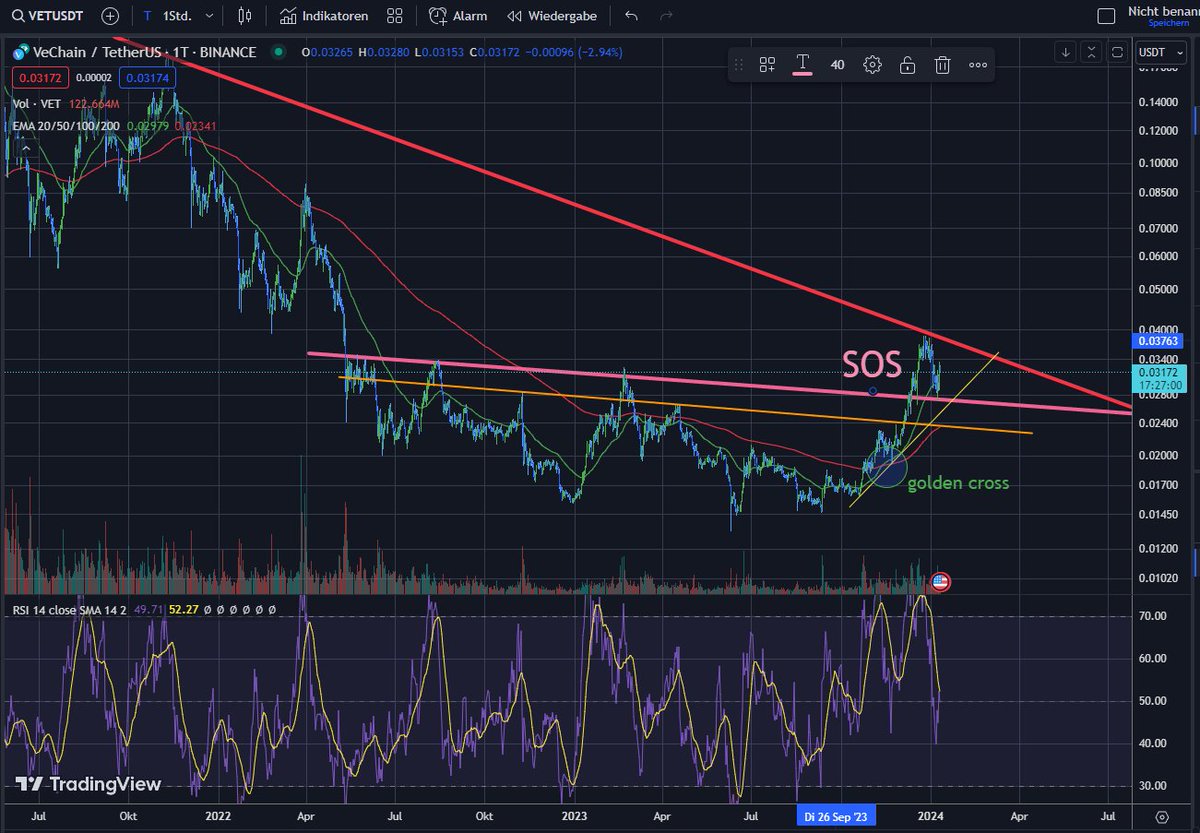Open time axis settings gear icon

click(1161, 816)
